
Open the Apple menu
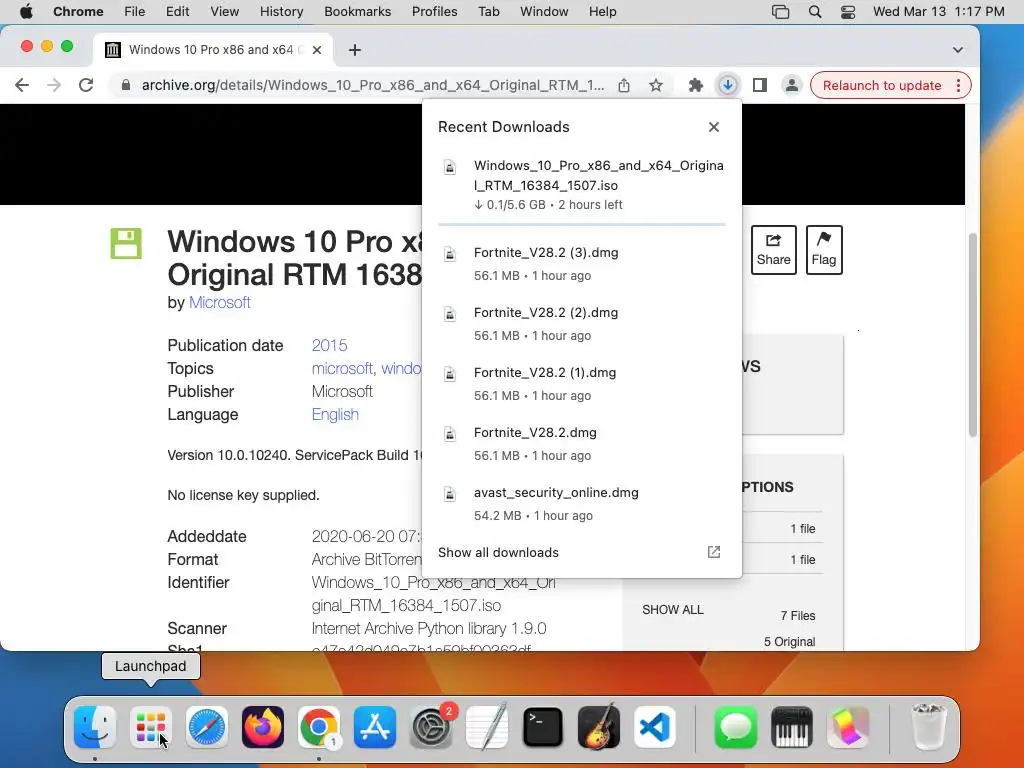click(26, 12)
